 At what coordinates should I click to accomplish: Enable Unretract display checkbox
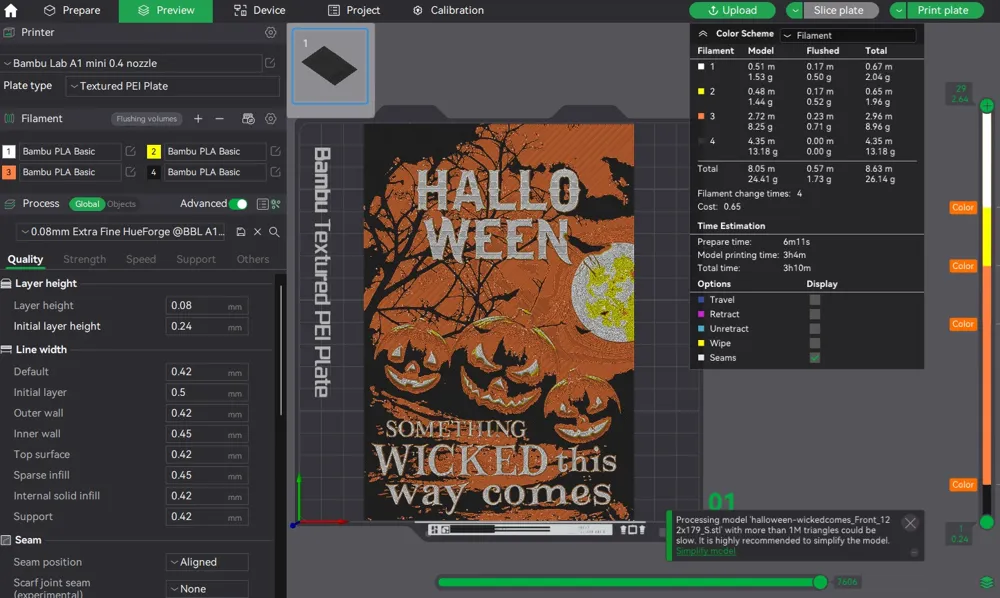click(x=814, y=329)
